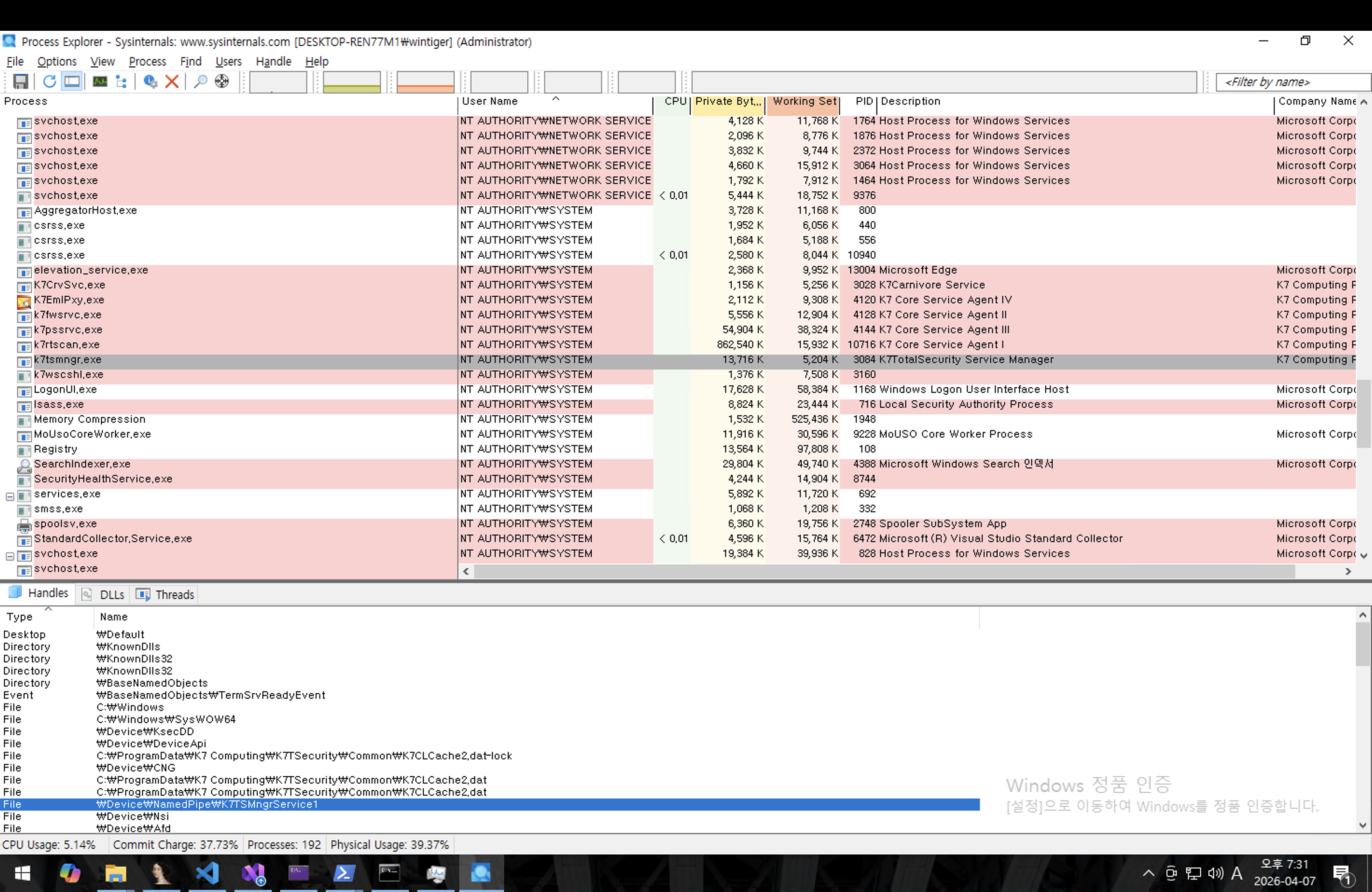The width and height of the screenshot is (1372, 892).
Task: Open the Options menu
Action: click(x=56, y=61)
